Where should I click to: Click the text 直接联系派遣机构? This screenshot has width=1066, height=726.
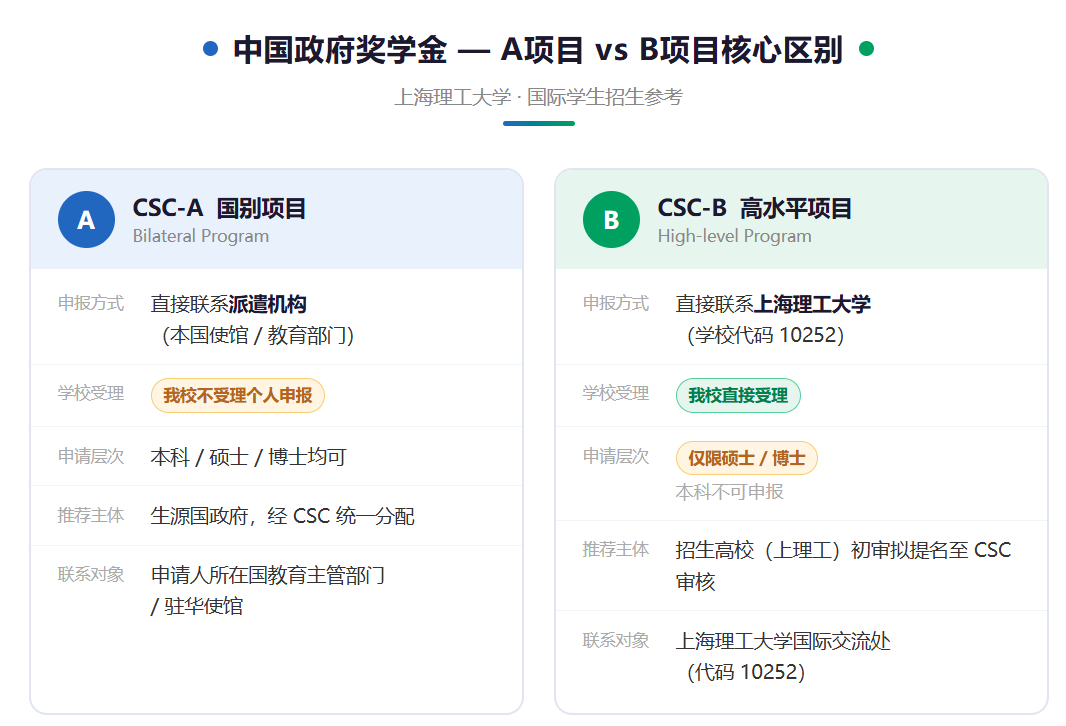pos(228,304)
